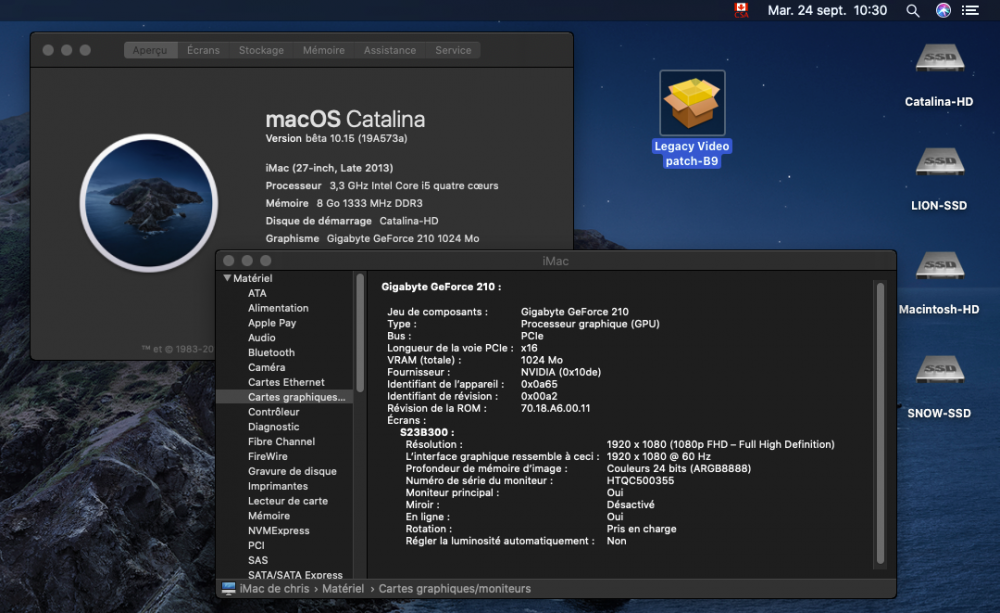Close the About This Mac window
This screenshot has height=613, width=1000.
[x=48, y=50]
